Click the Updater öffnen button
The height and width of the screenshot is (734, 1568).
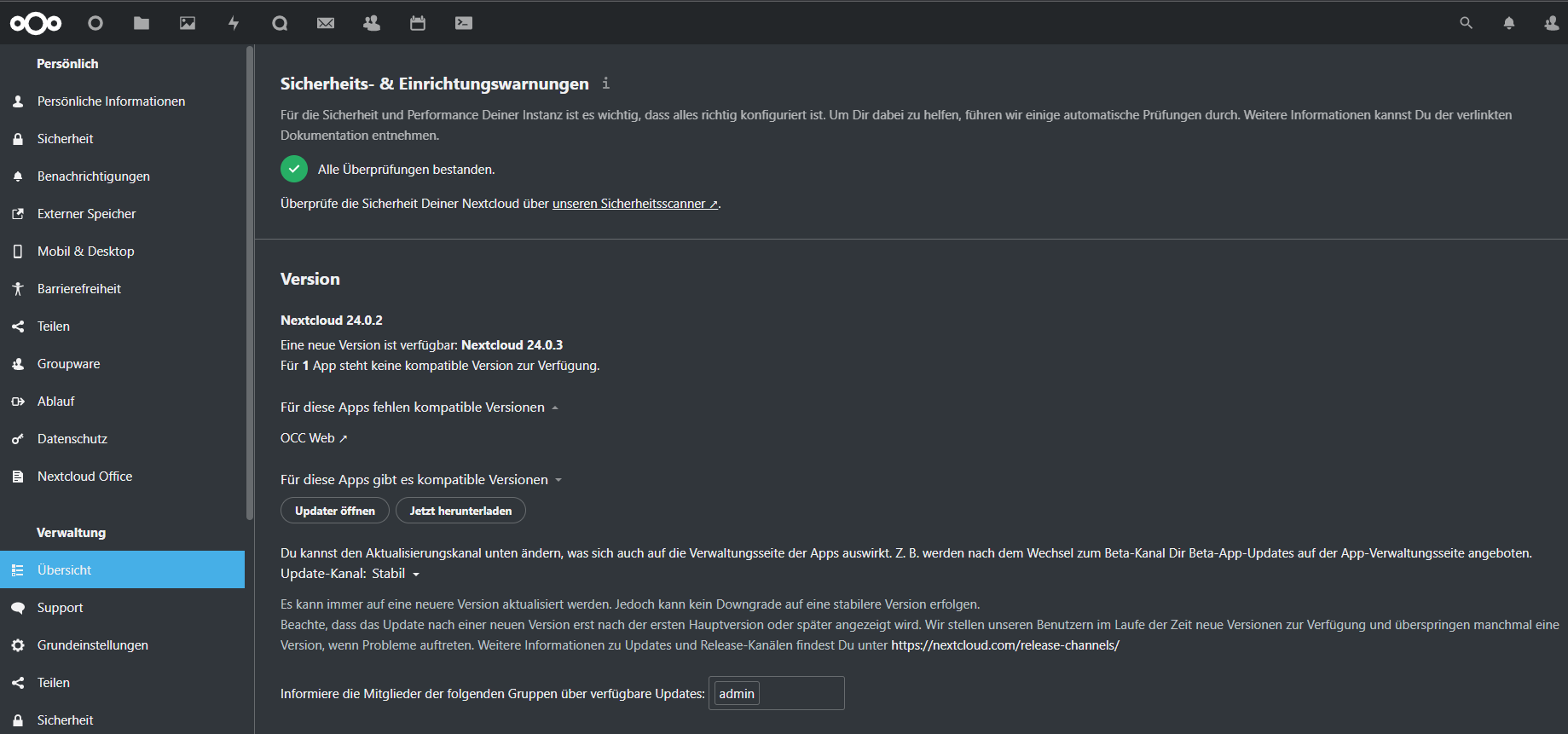[x=335, y=511]
